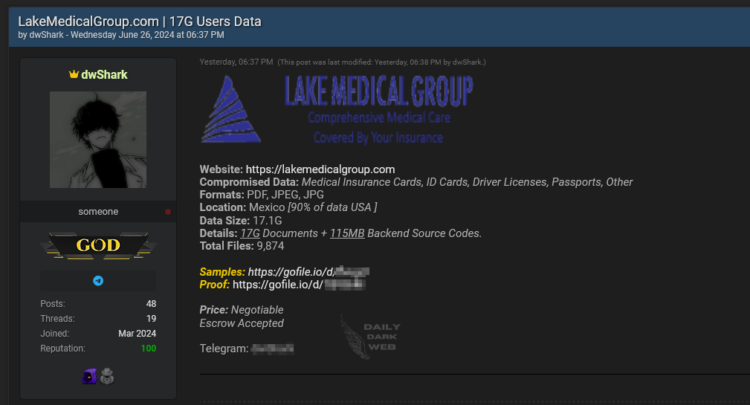Click the blurred Telegram handle
This screenshot has width=750, height=405.
[272, 349]
